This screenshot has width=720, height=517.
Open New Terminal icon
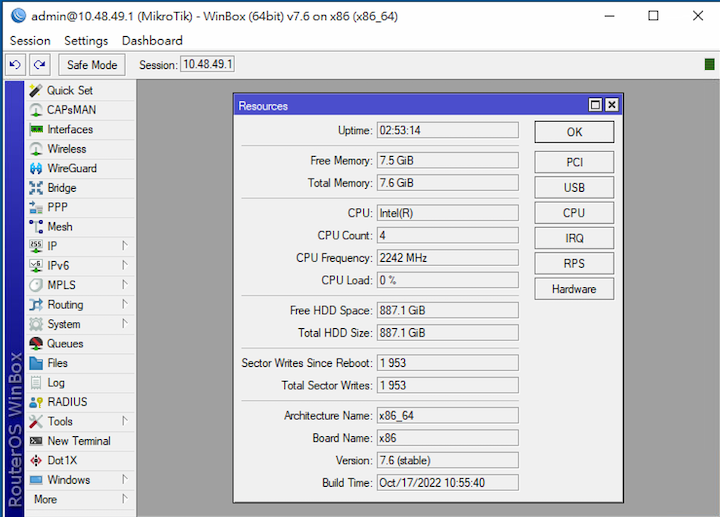tap(36, 441)
